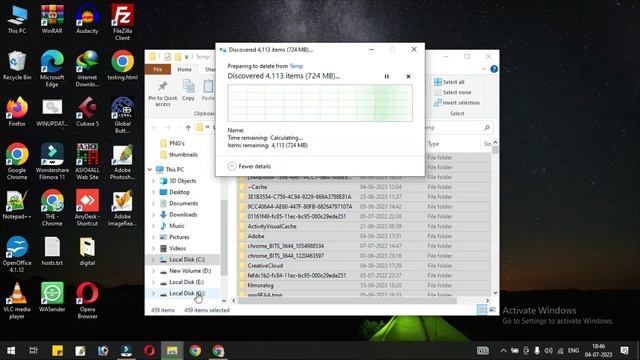640x360 pixels.
Task: Select the CreativeCloud folder row
Action: [x=364, y=266]
